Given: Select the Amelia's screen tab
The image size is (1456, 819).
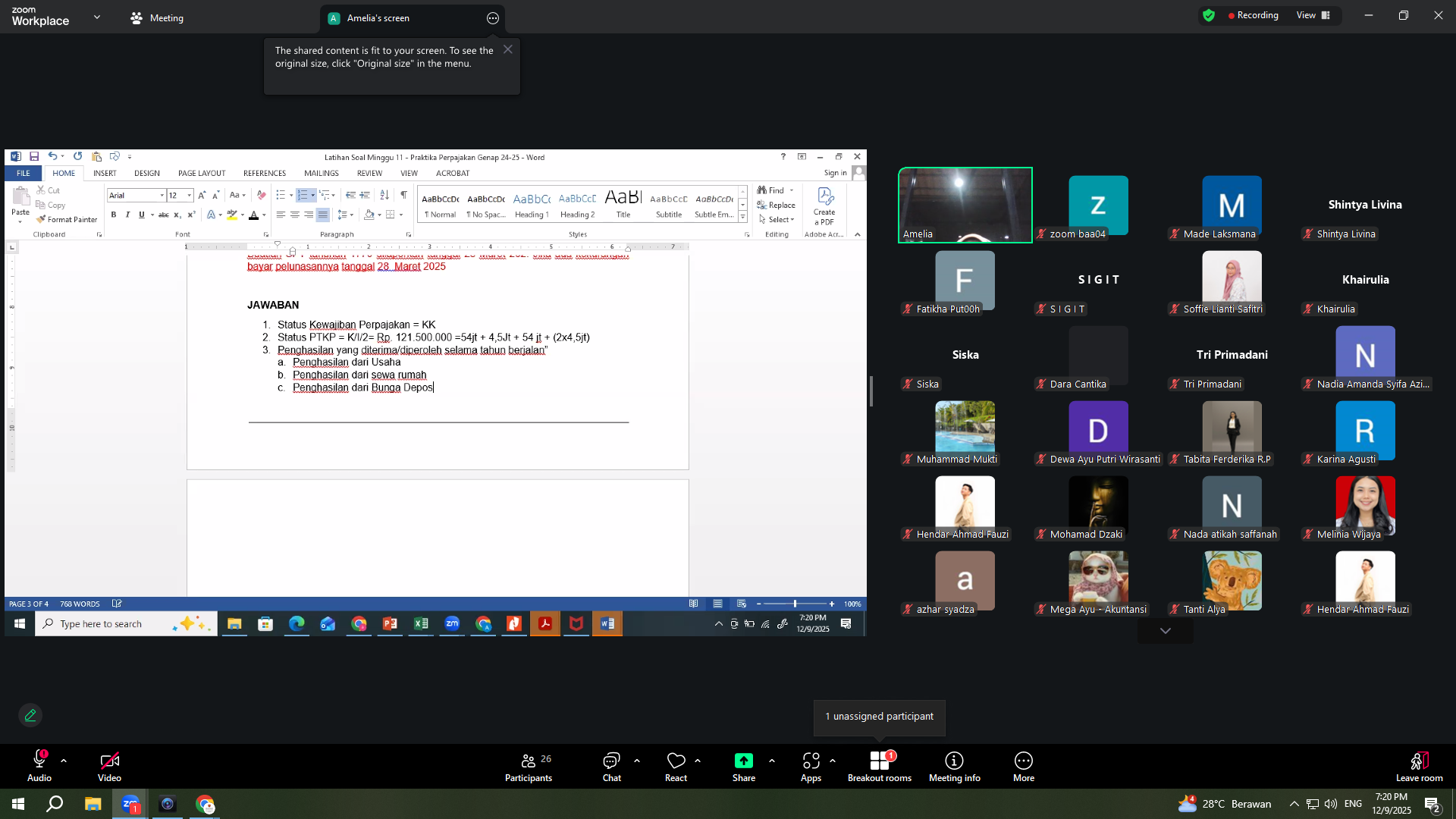Looking at the screenshot, I should 413,18.
